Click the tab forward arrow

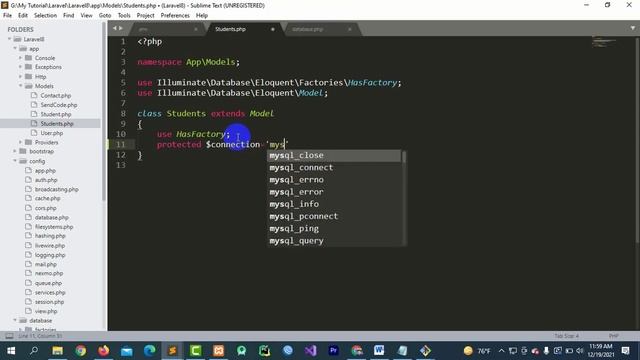point(121,28)
